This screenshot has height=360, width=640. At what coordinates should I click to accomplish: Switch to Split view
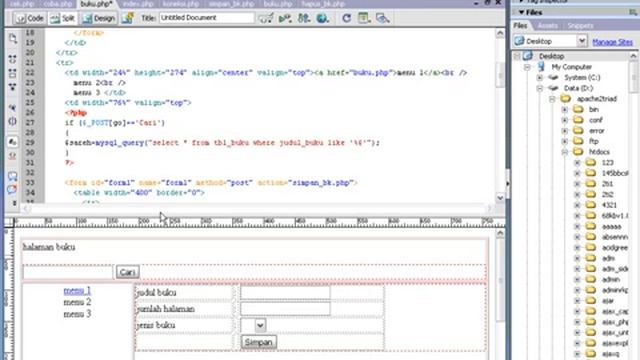pos(62,18)
